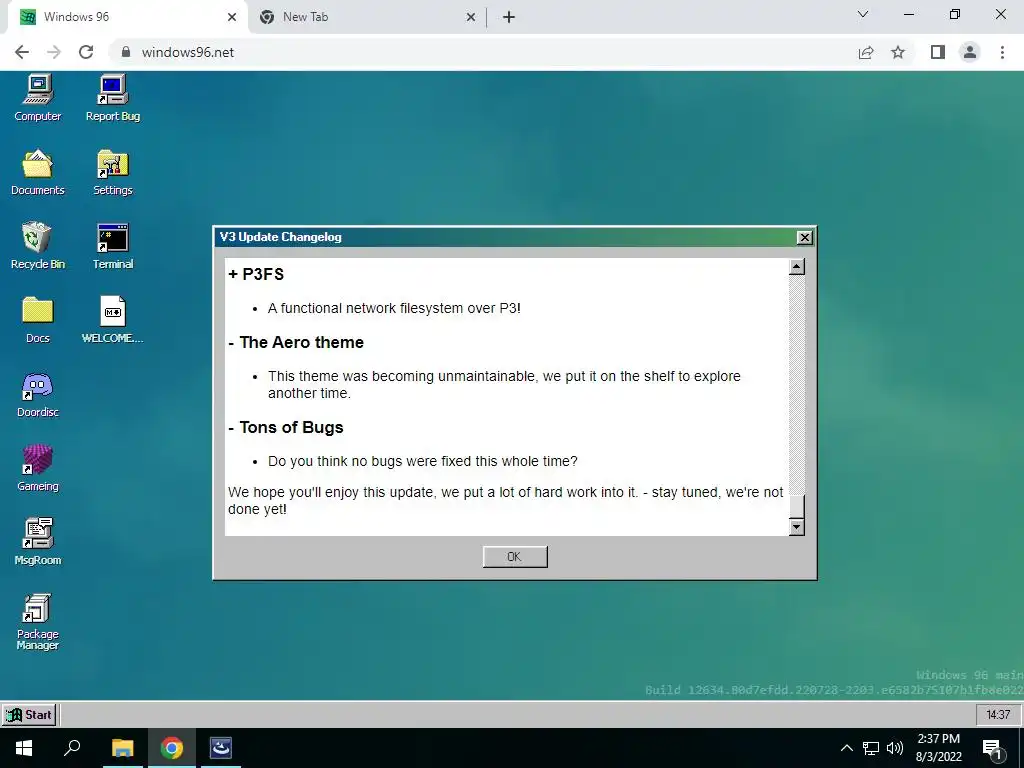Click the '+ P3FS' heading
1024x768 pixels.
point(256,274)
